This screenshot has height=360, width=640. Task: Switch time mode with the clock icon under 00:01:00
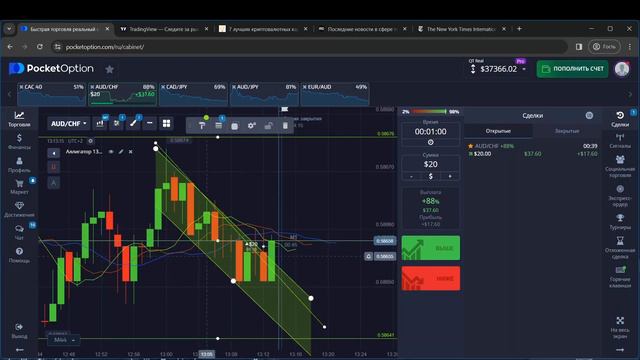click(x=431, y=142)
